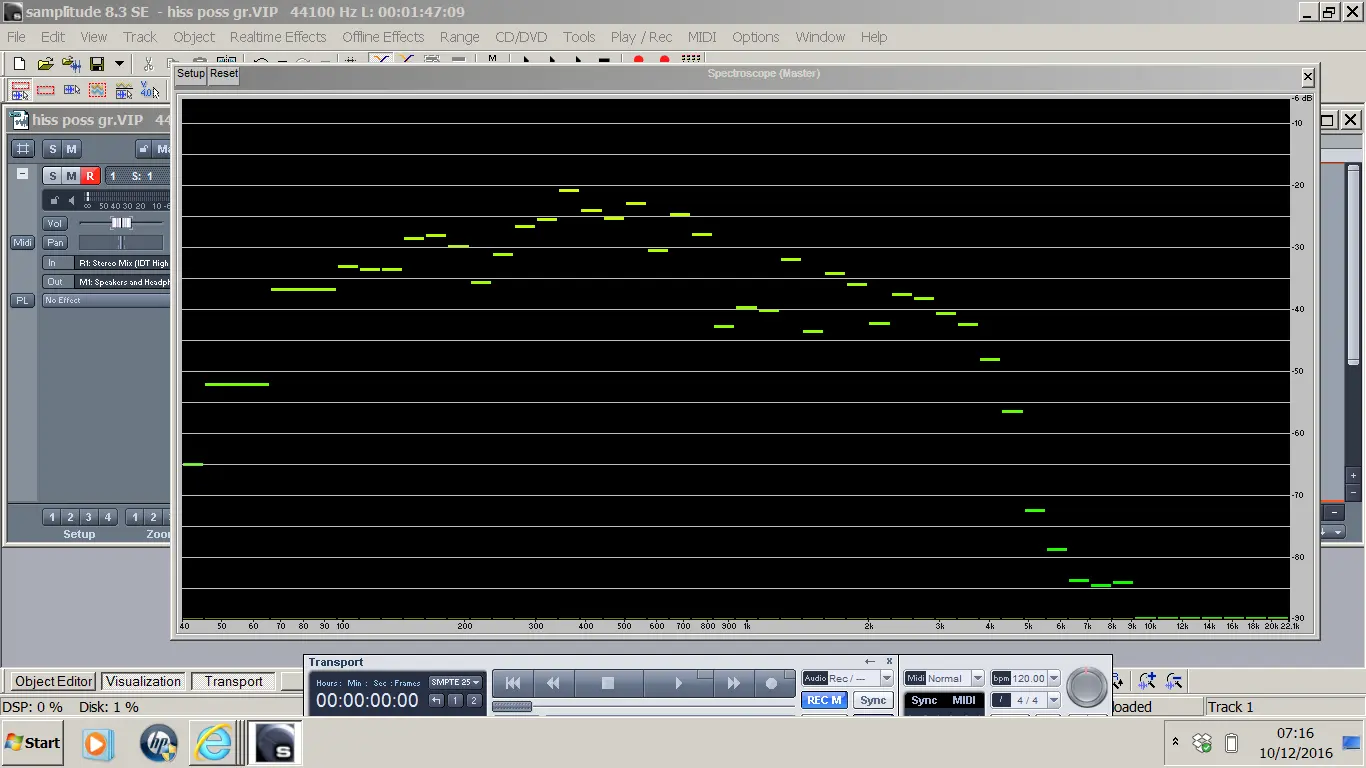1366x768 pixels.
Task: Switch to the Transport tab
Action: (234, 681)
